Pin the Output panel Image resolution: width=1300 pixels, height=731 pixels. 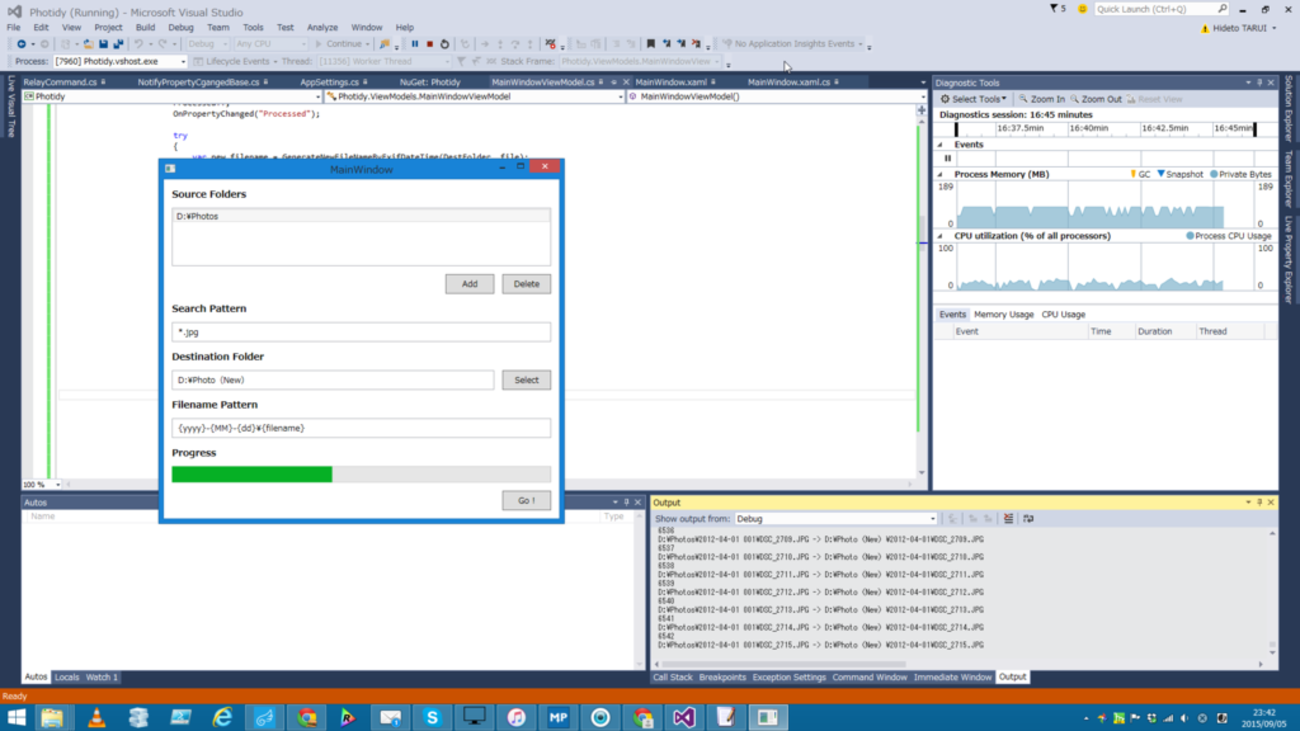coord(1259,502)
